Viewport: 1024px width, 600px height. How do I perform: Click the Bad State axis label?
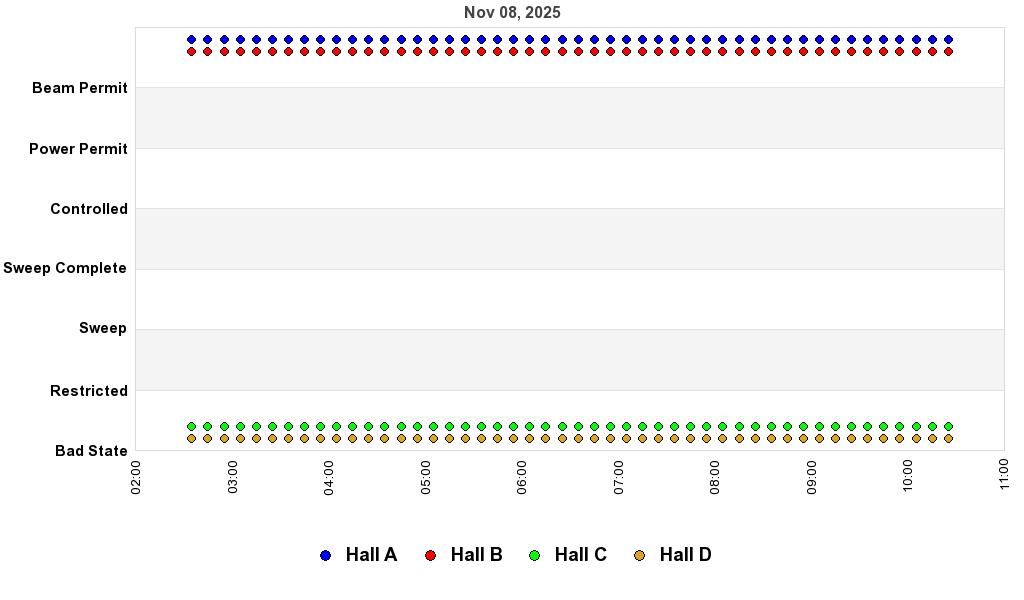point(91,451)
